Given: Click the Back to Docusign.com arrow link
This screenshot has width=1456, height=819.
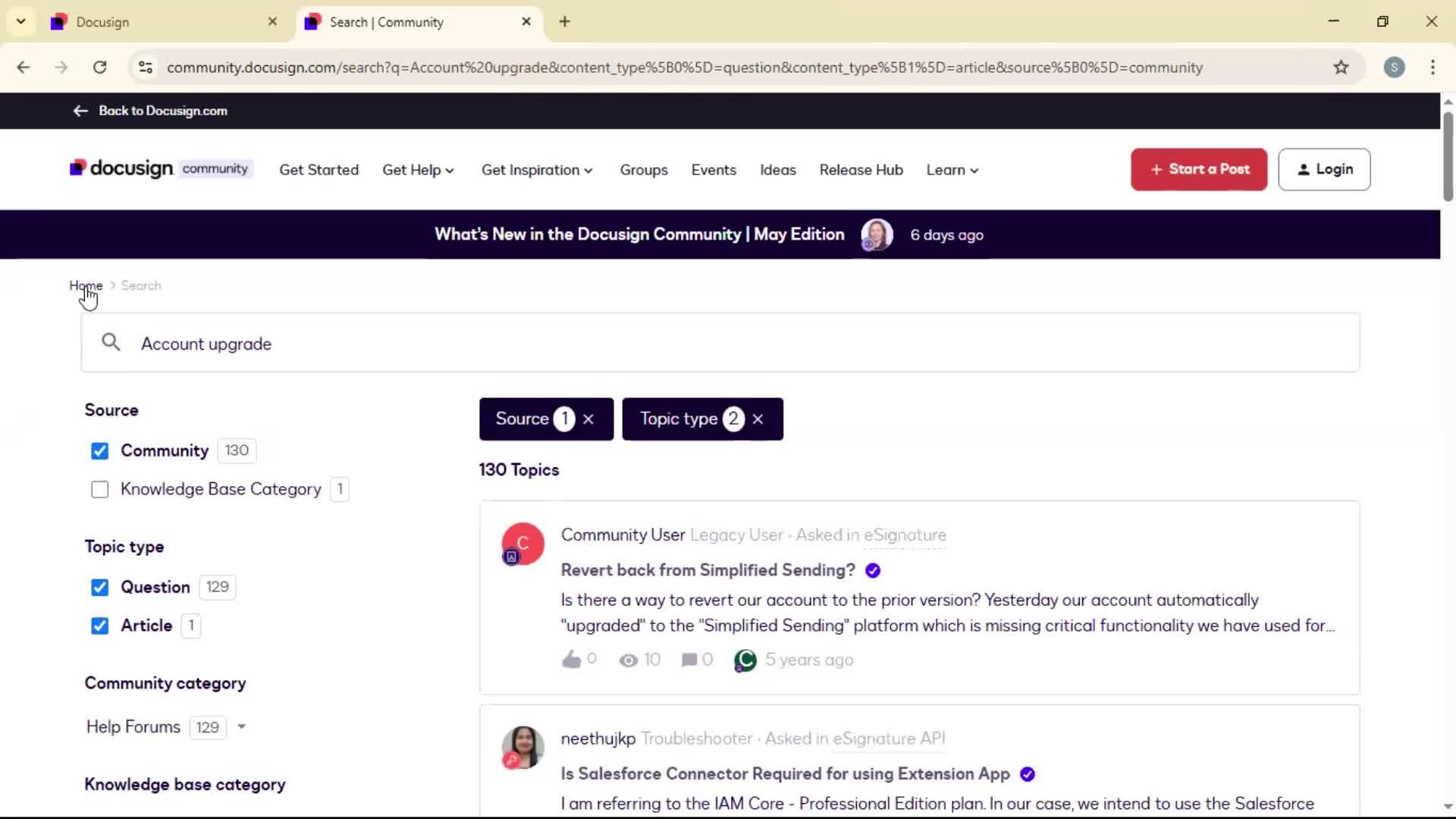Looking at the screenshot, I should (150, 111).
